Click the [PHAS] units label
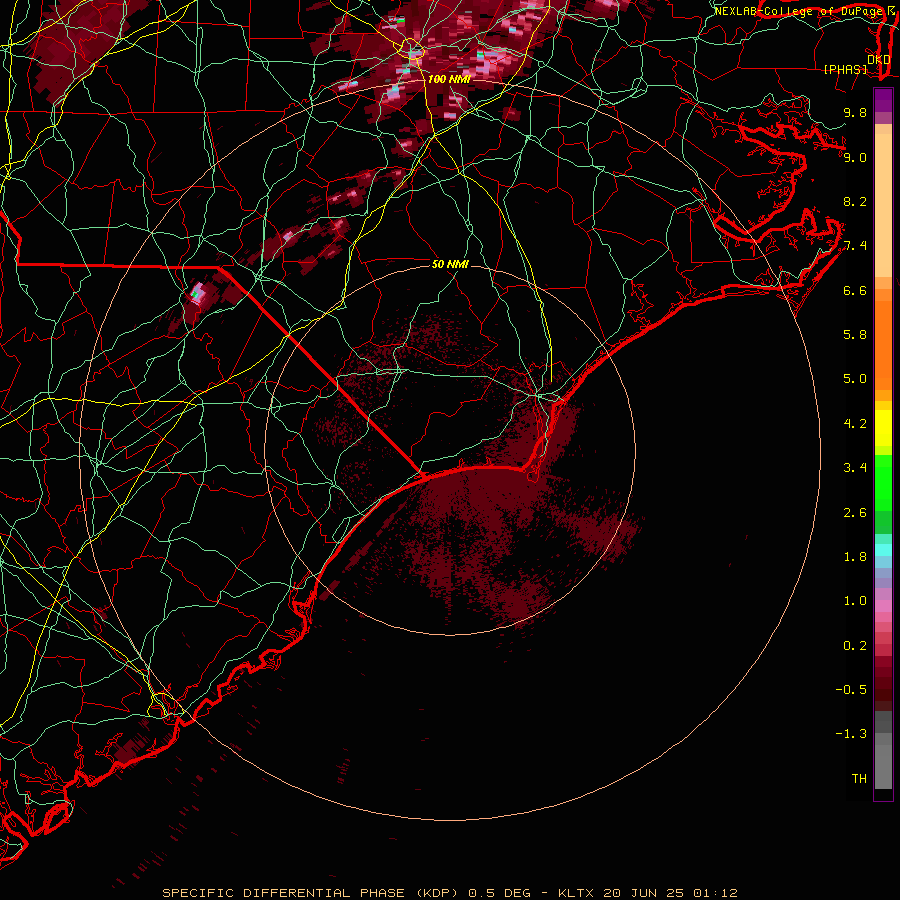 click(845, 70)
